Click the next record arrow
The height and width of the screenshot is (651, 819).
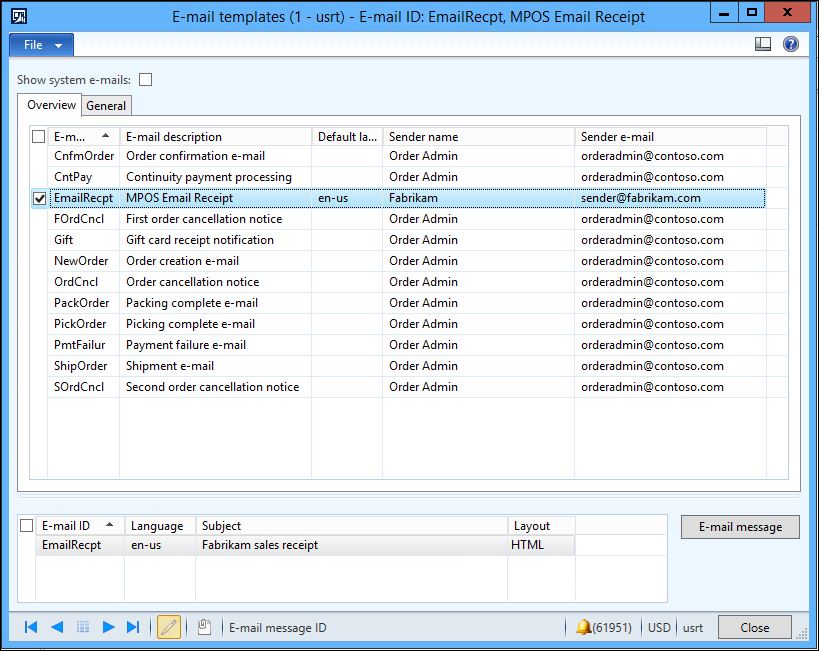109,627
